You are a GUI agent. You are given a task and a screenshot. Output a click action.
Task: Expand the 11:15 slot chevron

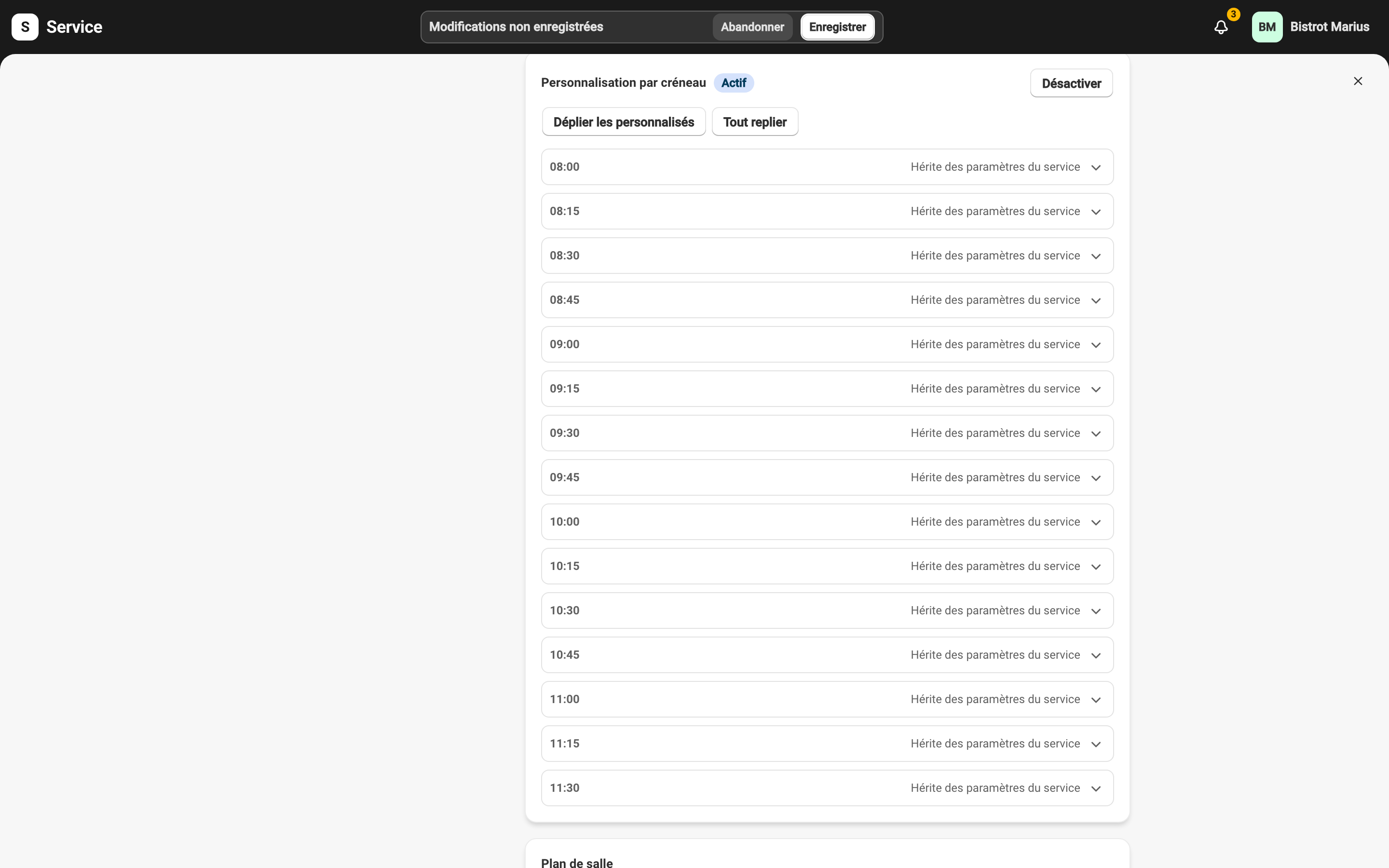tap(1095, 744)
